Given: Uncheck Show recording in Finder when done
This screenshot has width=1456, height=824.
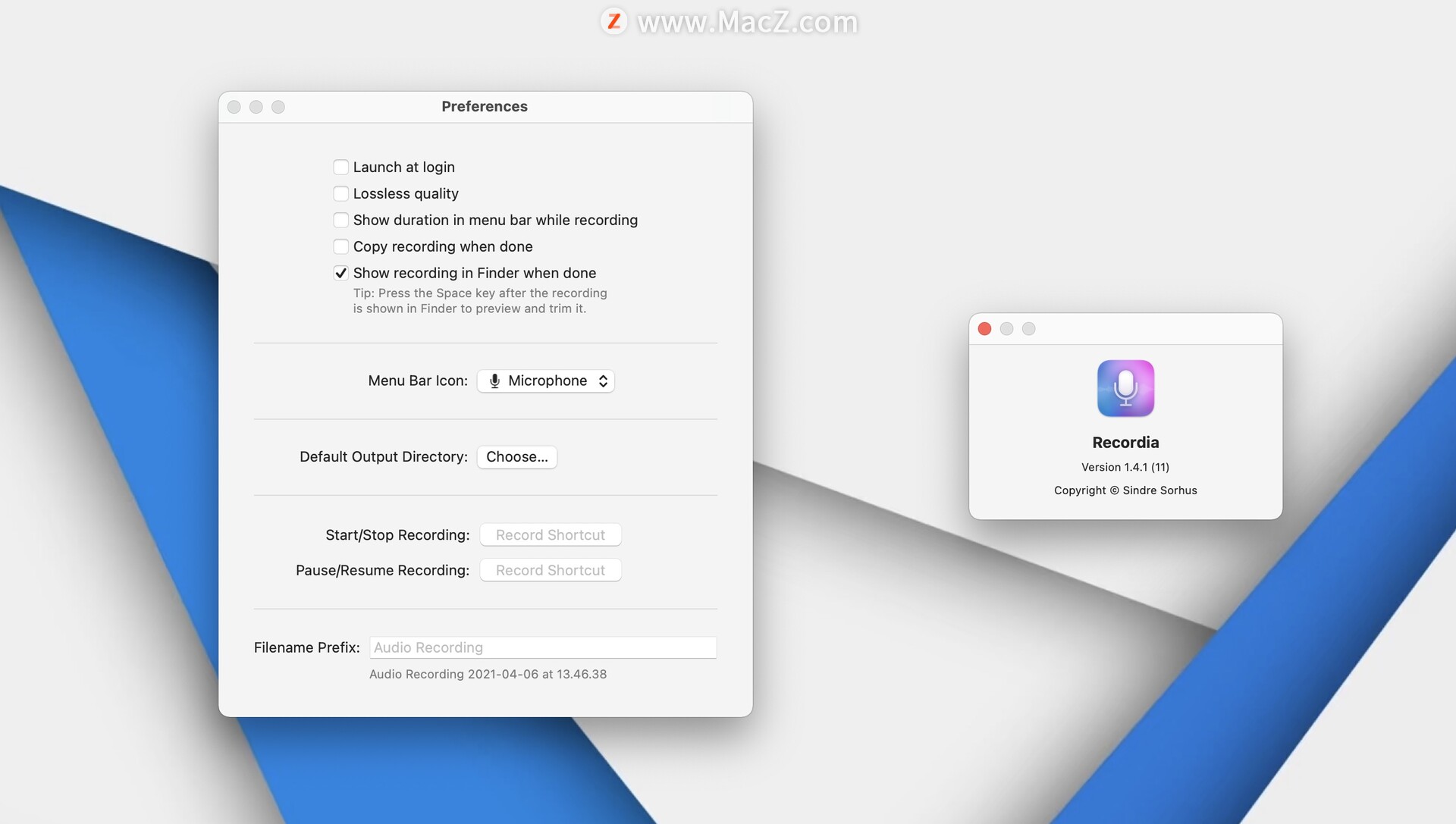Looking at the screenshot, I should click(x=341, y=274).
